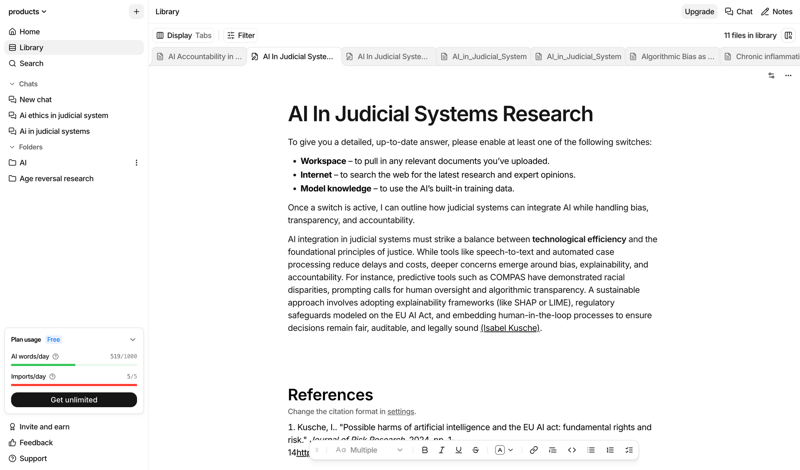Collapse the Chats section in the sidebar
This screenshot has height=470, width=800.
tap(12, 84)
